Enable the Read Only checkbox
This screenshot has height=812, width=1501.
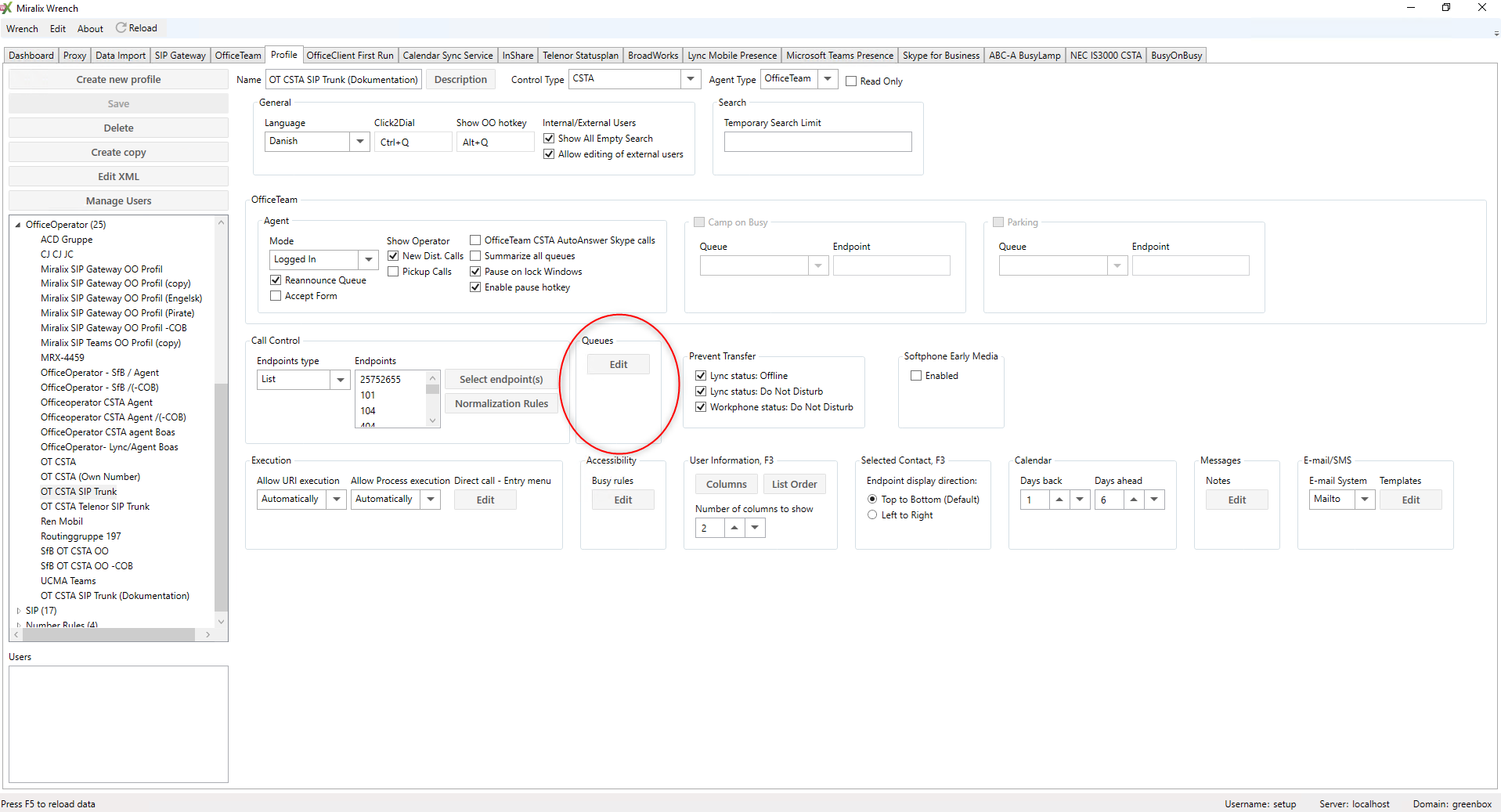point(851,81)
